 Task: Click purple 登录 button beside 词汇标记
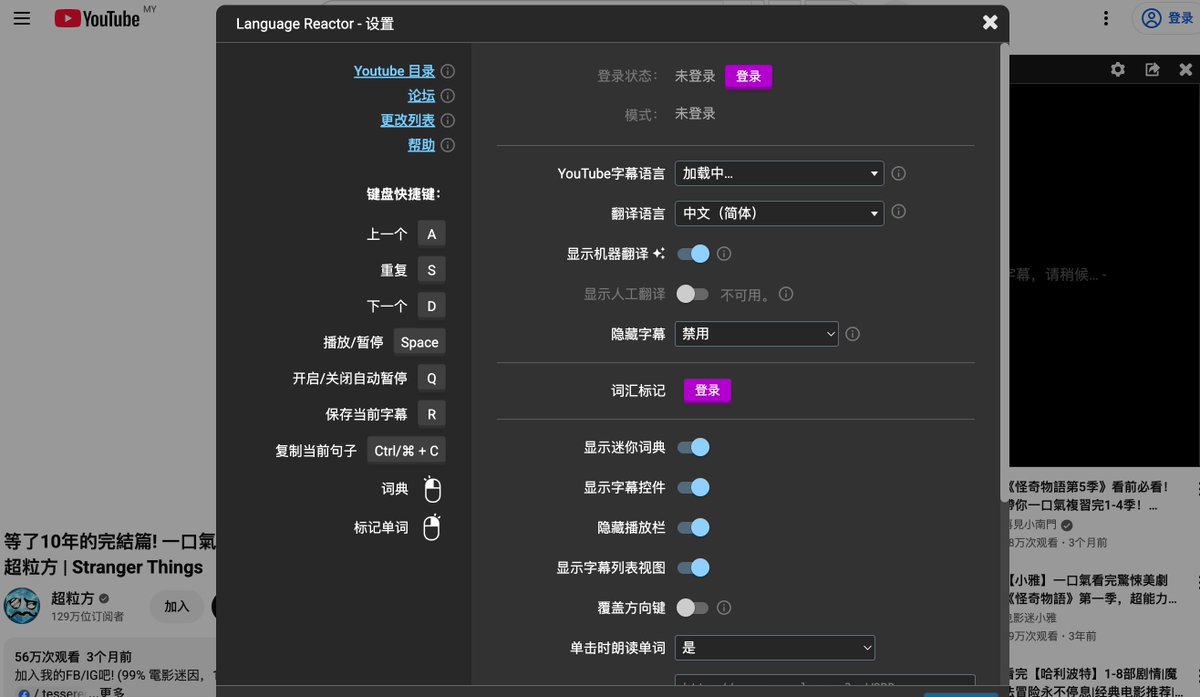(x=707, y=390)
